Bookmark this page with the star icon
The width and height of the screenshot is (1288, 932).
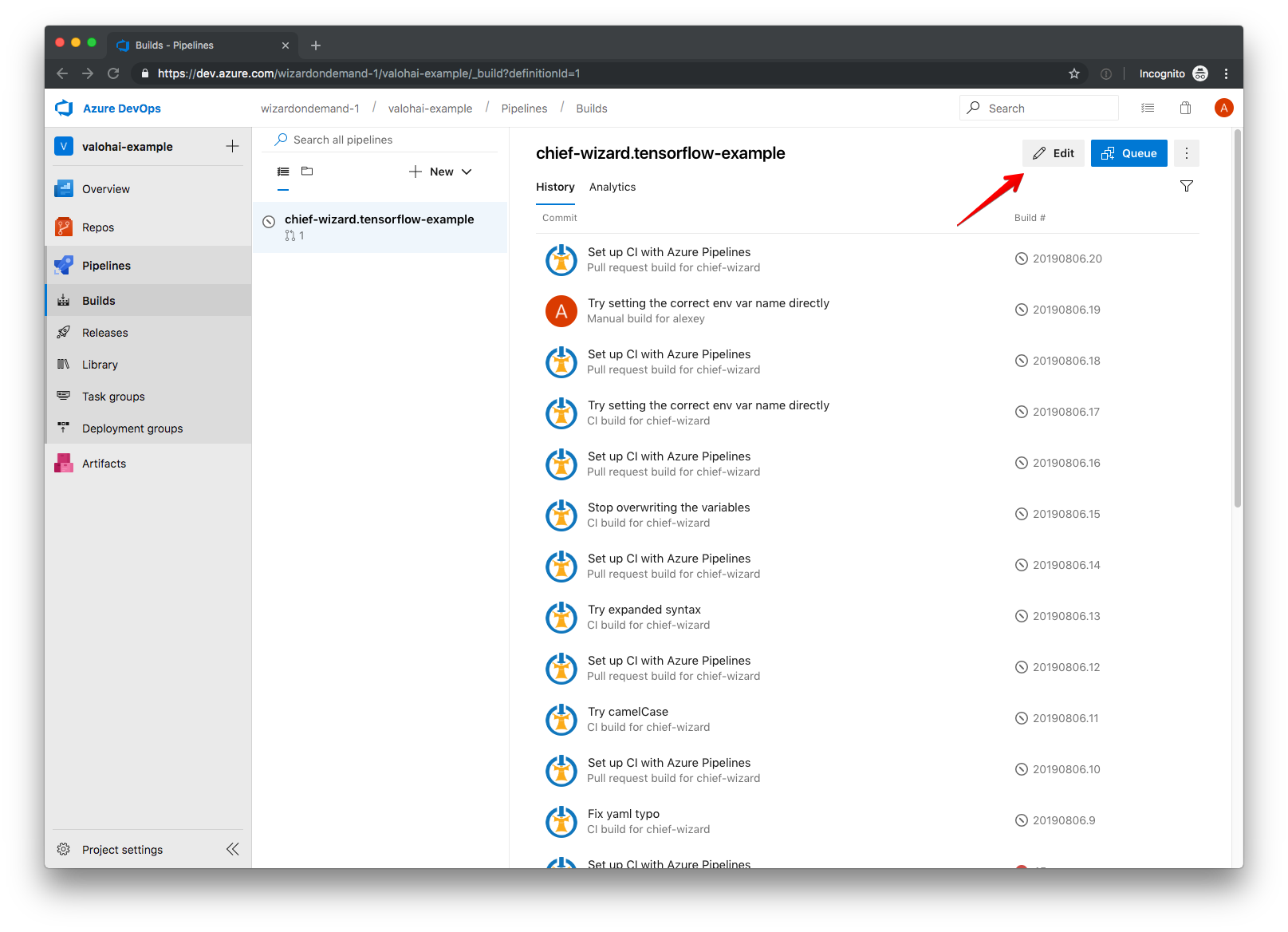click(x=1074, y=73)
